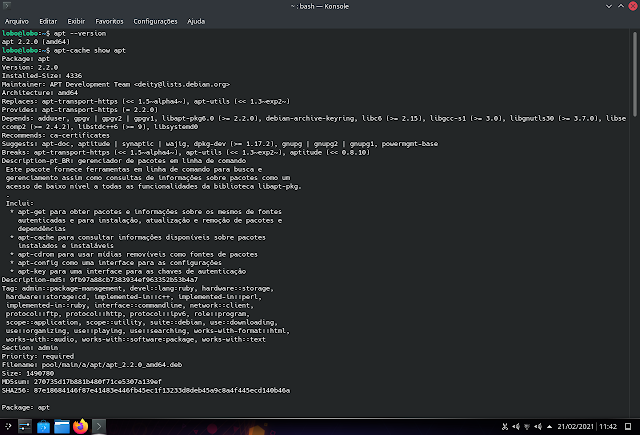
Task: Open volume icon beside the scissors tray icon
Action: tap(516, 426)
